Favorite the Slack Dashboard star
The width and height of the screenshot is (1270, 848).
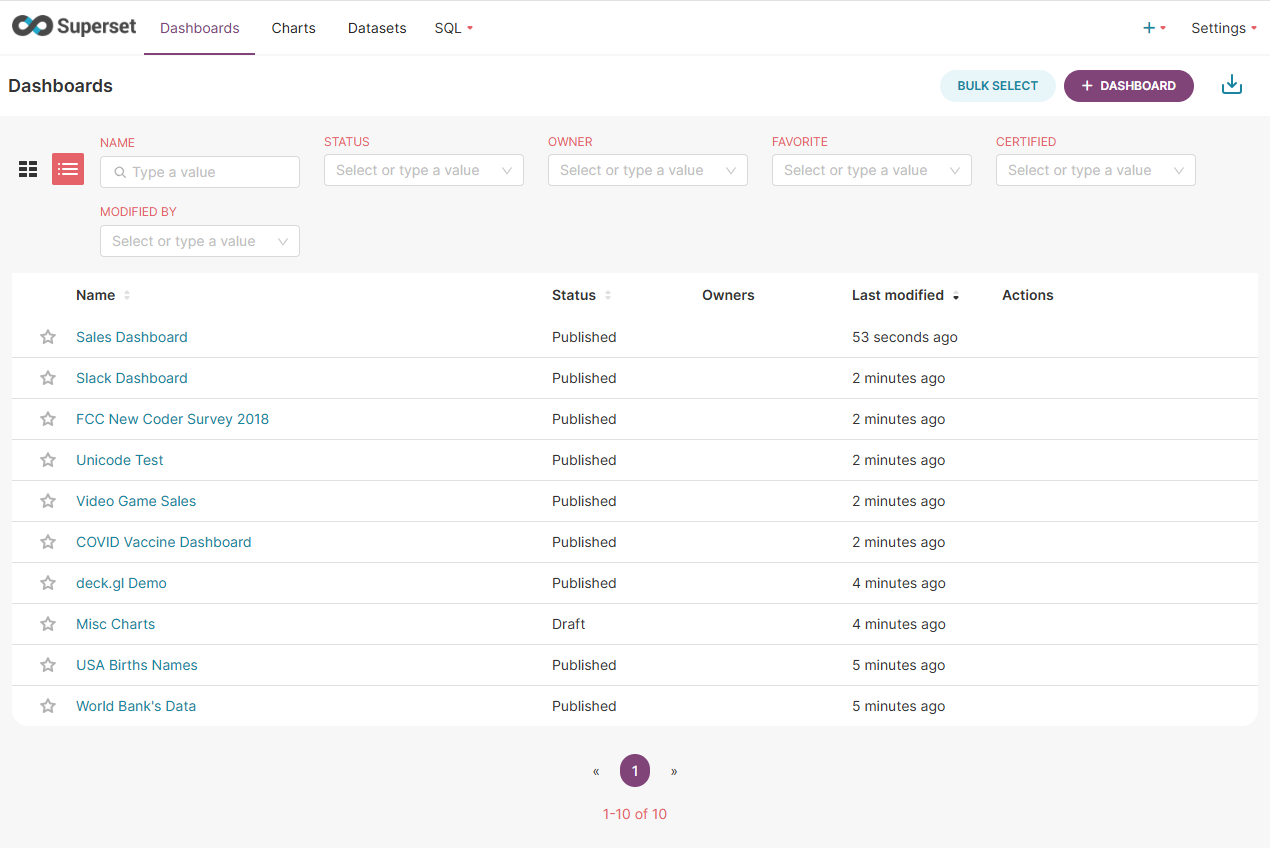click(48, 378)
